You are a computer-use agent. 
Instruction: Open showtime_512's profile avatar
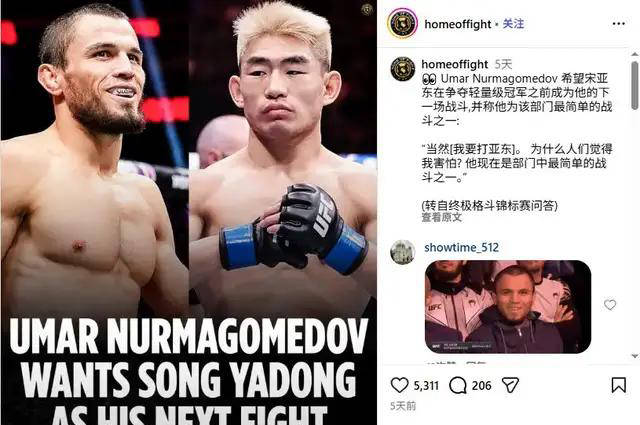[402, 251]
